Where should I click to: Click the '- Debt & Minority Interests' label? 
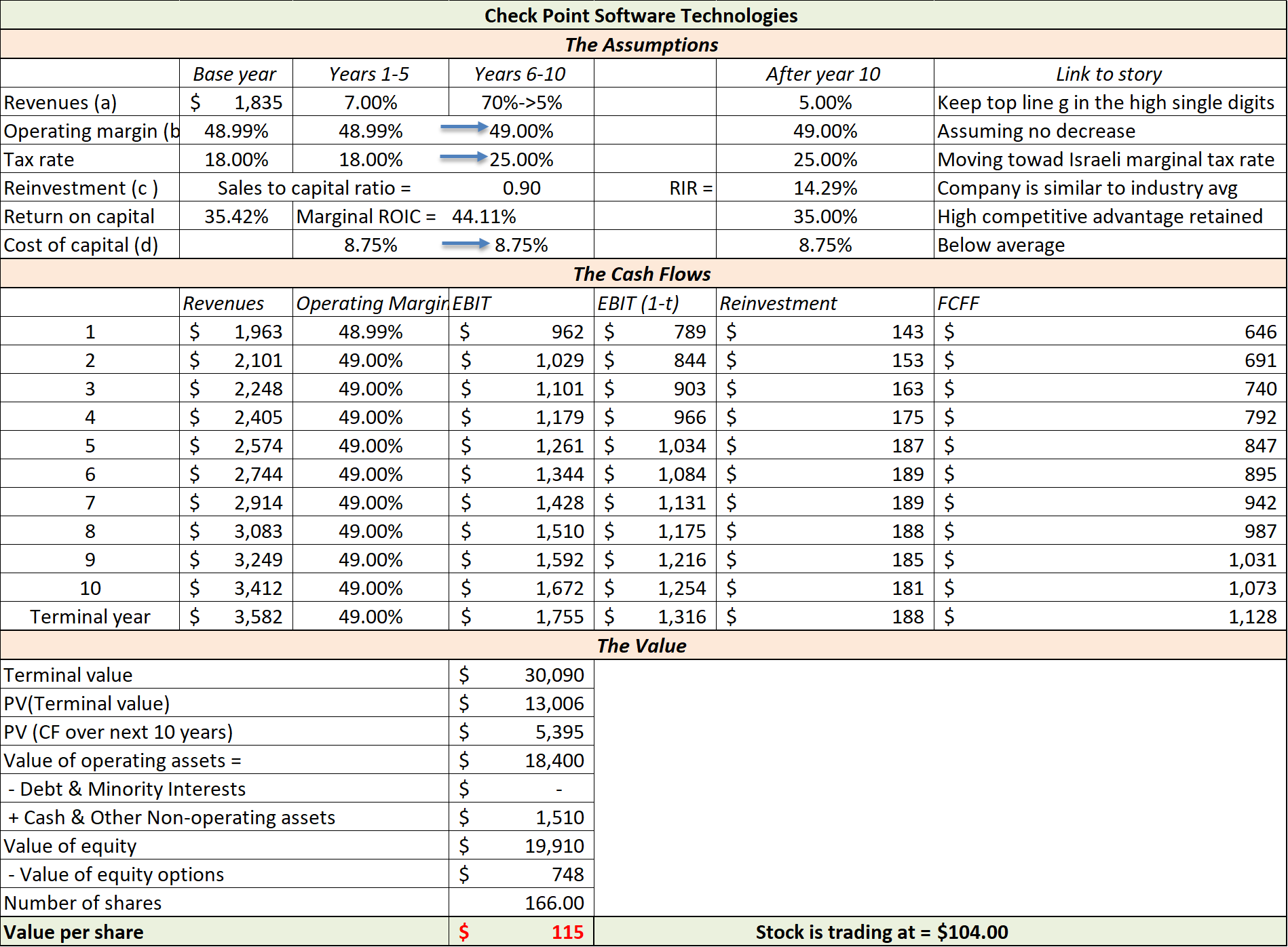(126, 789)
